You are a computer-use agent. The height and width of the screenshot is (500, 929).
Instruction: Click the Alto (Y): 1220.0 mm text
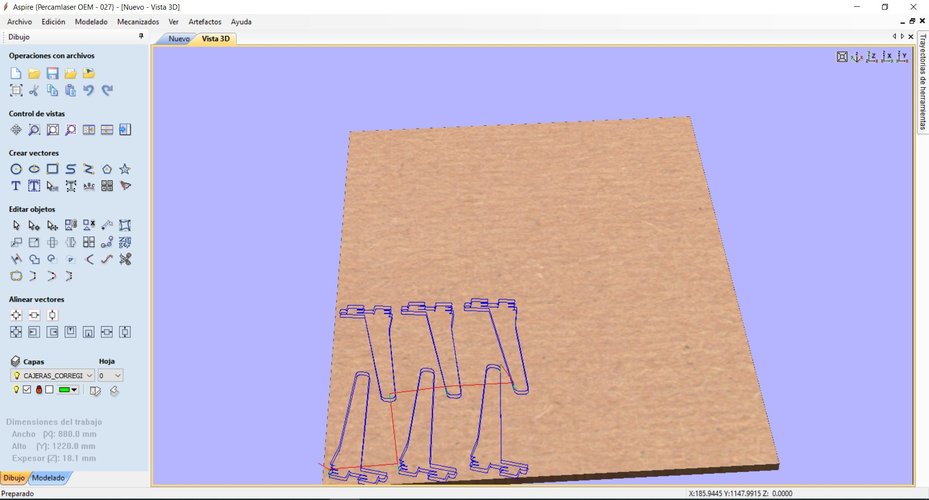[x=53, y=446]
